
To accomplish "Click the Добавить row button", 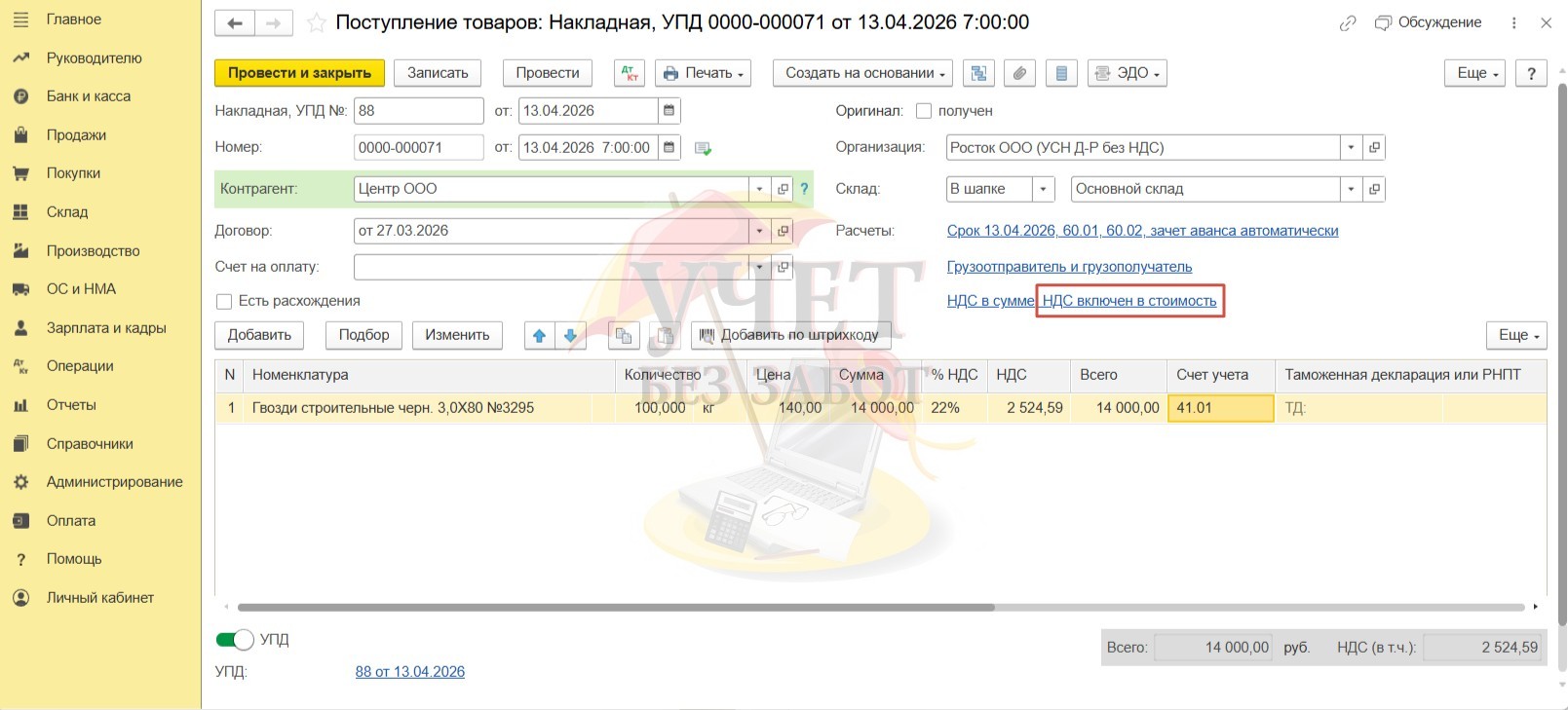I will tap(259, 335).
